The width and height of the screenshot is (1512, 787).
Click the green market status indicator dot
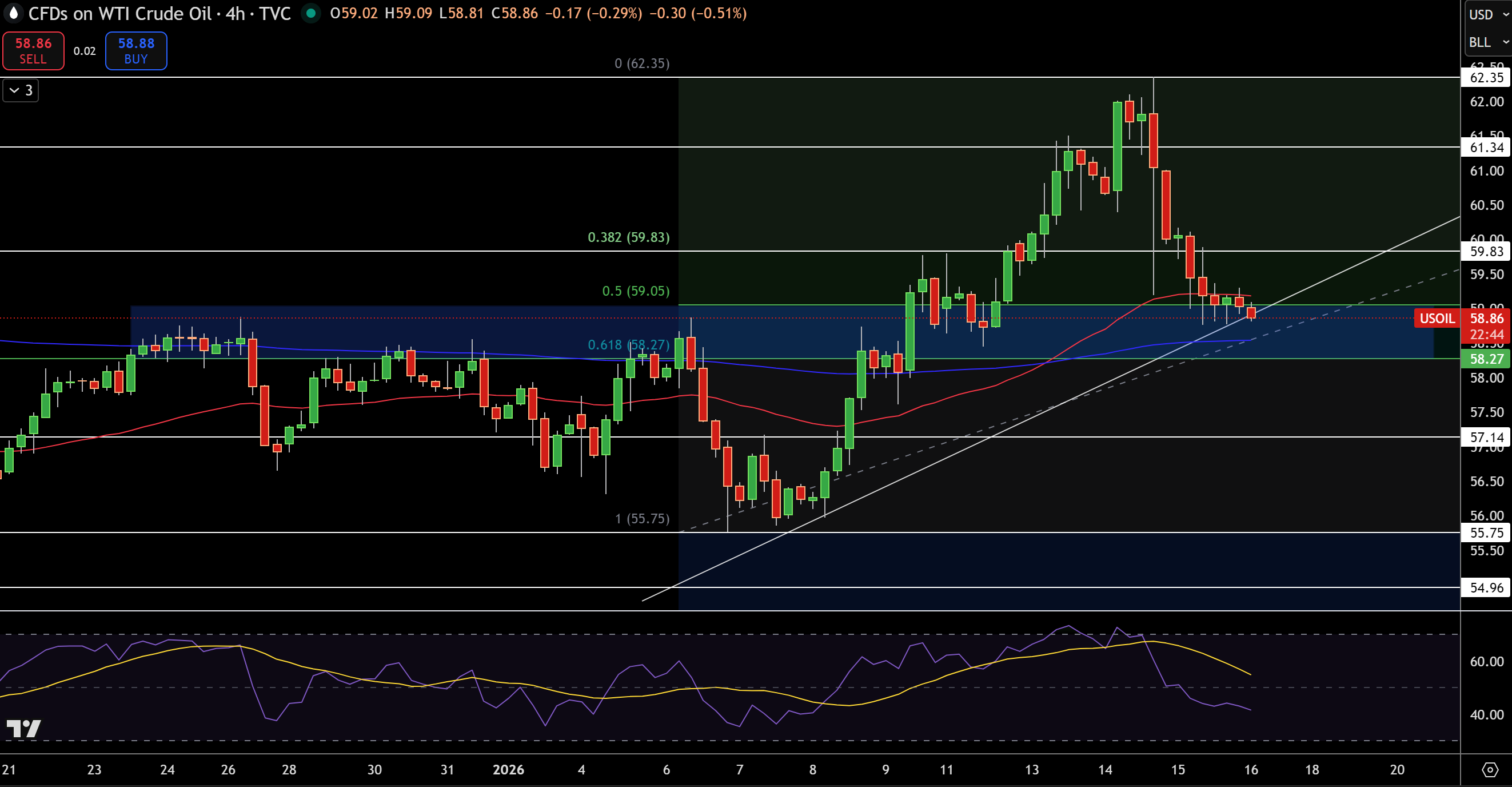click(310, 13)
